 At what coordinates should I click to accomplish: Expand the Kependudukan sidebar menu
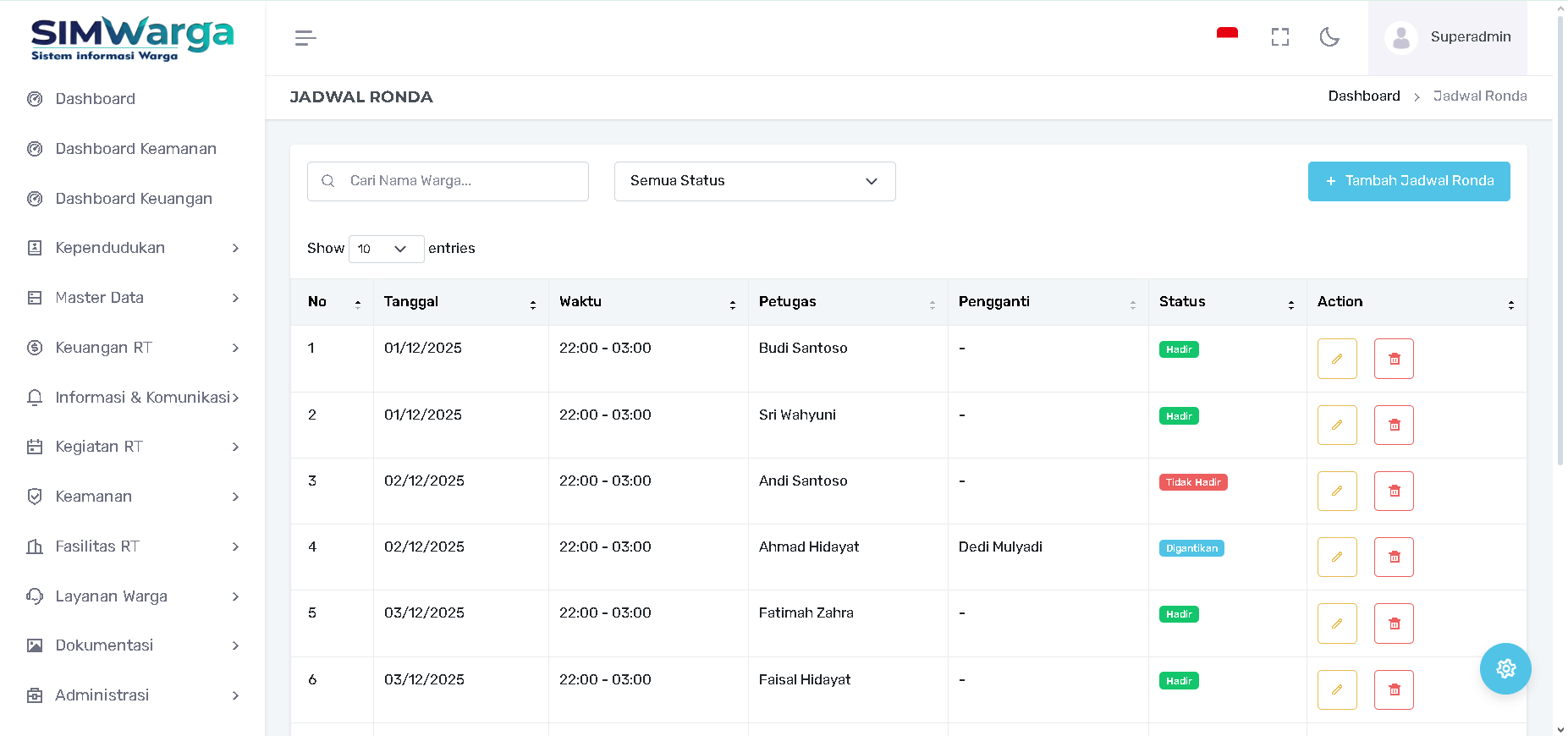pos(133,248)
